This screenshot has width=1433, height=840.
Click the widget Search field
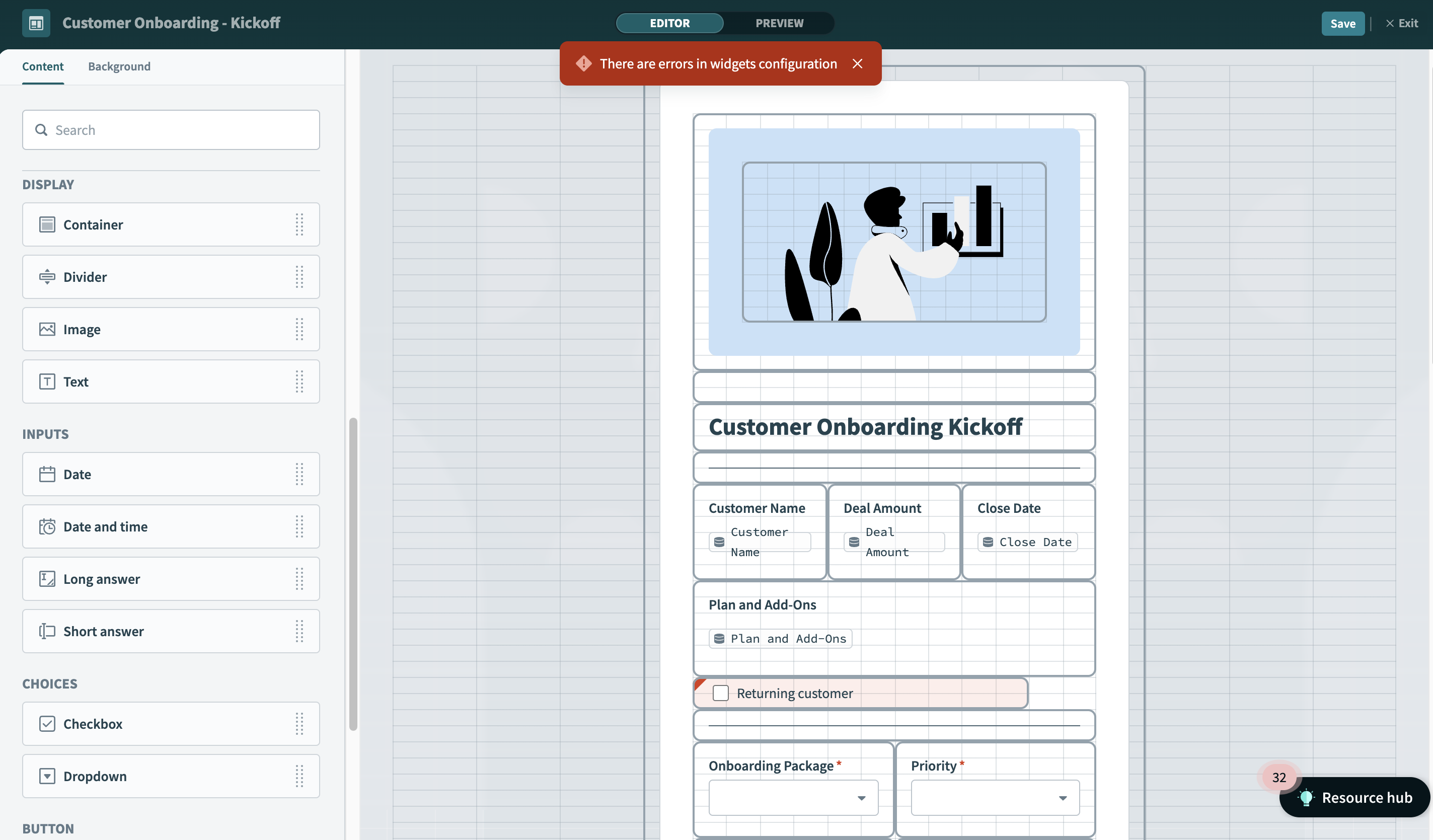pos(171,130)
